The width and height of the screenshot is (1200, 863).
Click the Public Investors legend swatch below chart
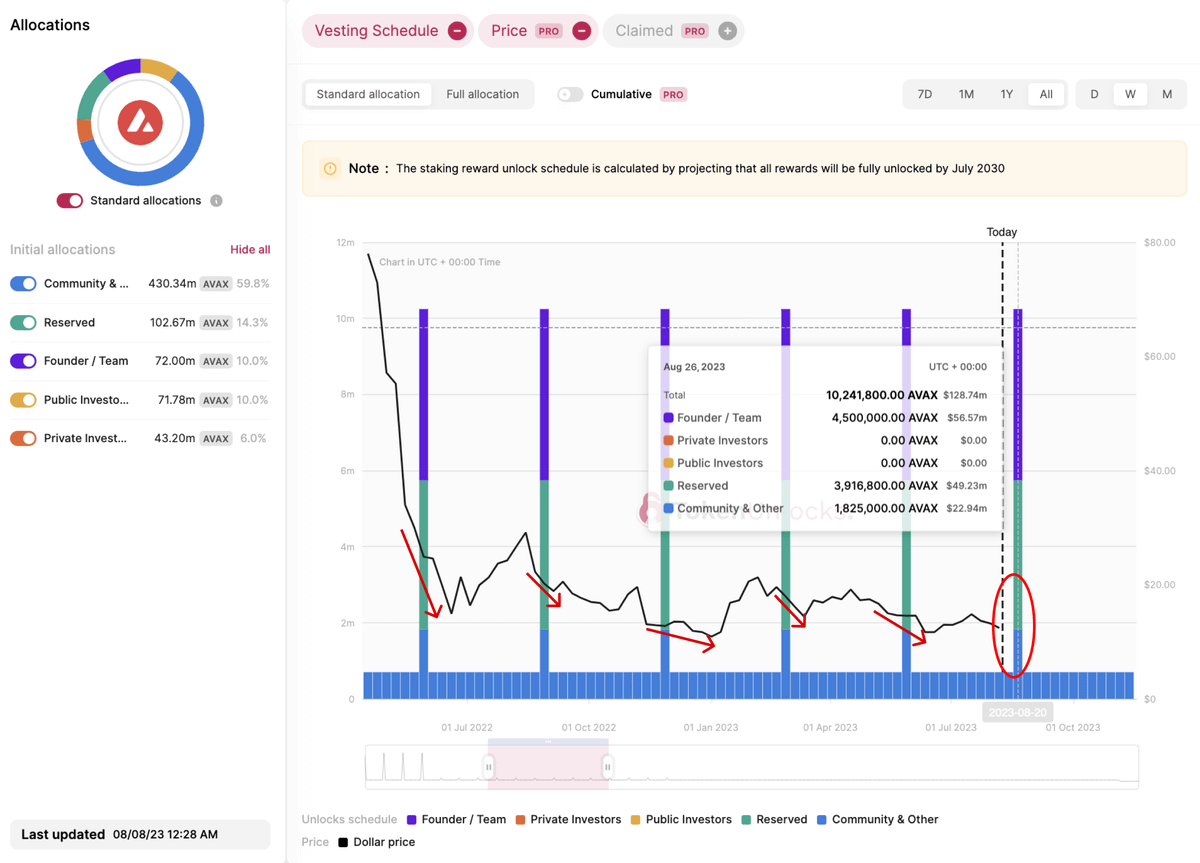point(636,820)
